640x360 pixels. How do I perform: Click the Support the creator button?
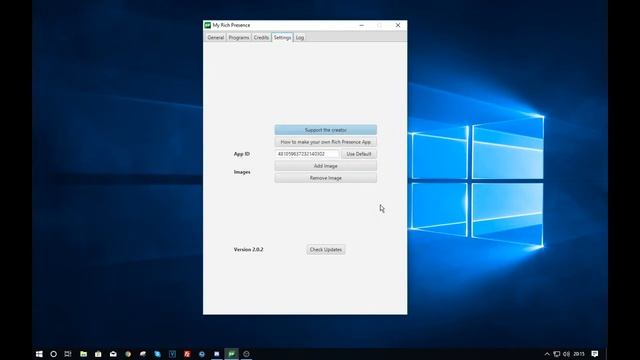coord(326,130)
